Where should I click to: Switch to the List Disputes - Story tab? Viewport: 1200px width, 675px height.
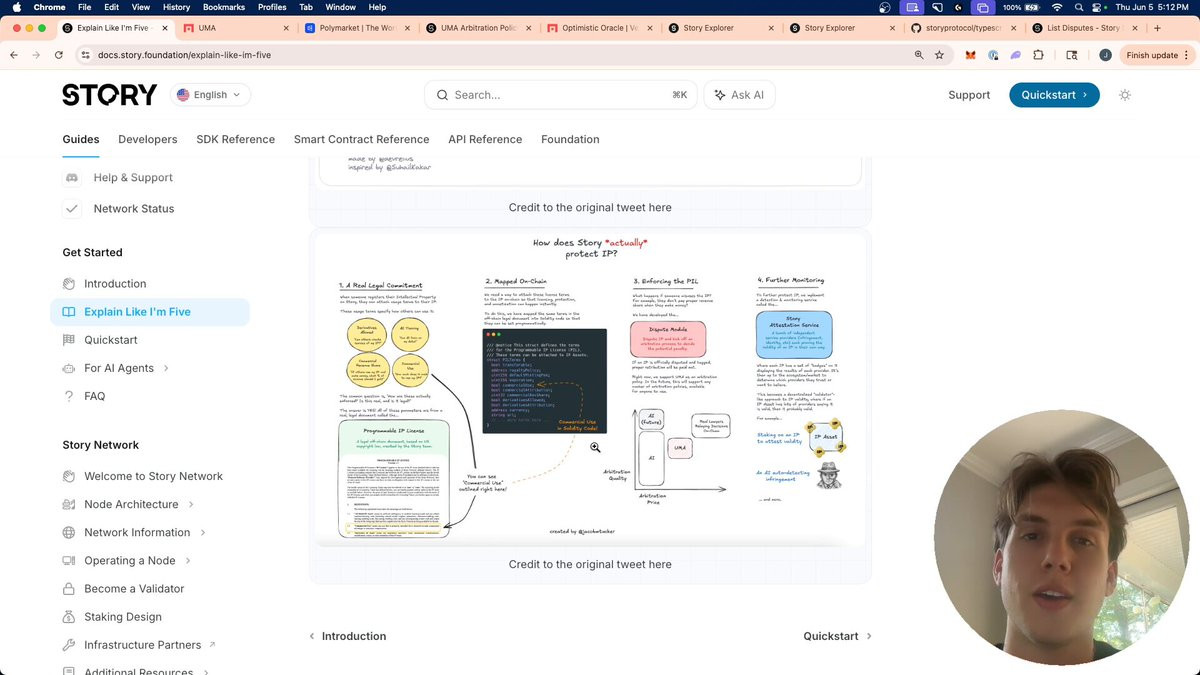1085,28
